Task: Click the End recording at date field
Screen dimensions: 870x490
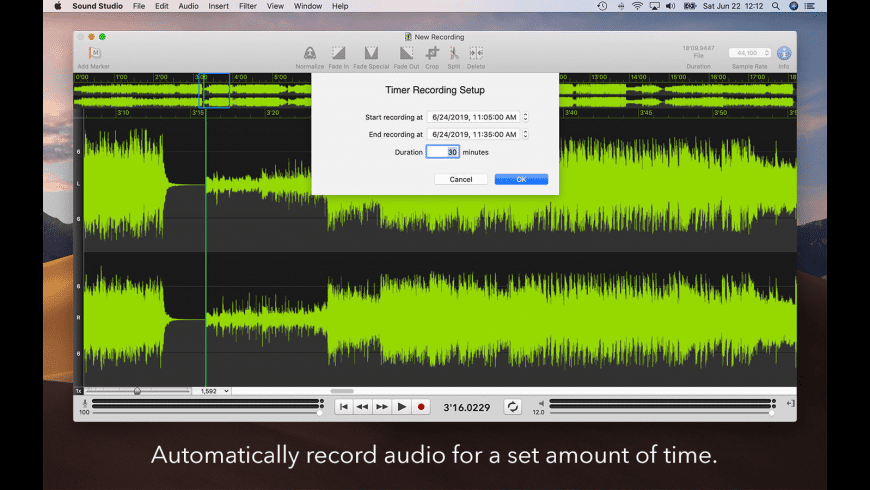Action: (x=473, y=134)
